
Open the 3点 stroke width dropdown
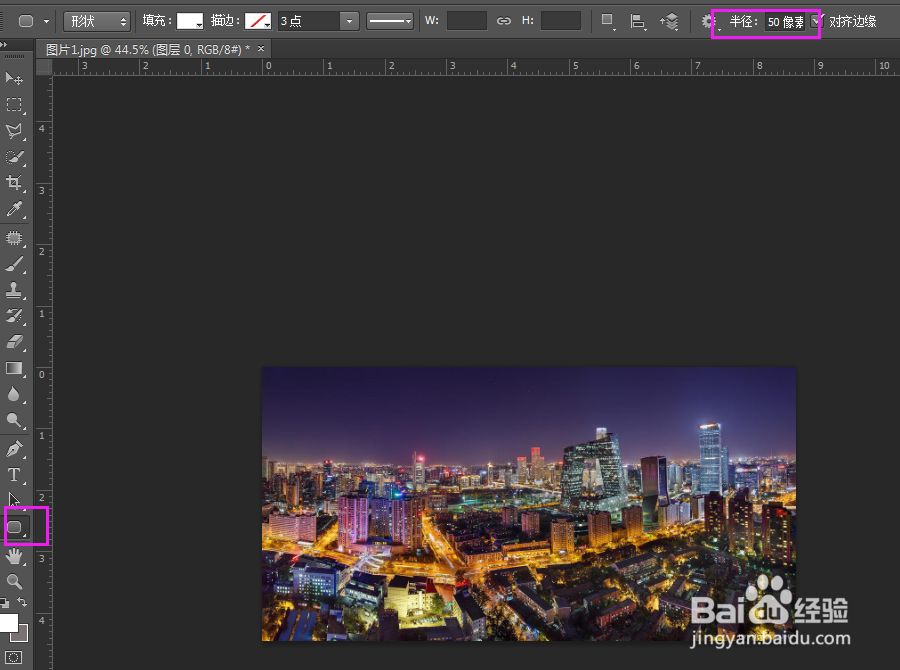pyautogui.click(x=349, y=20)
